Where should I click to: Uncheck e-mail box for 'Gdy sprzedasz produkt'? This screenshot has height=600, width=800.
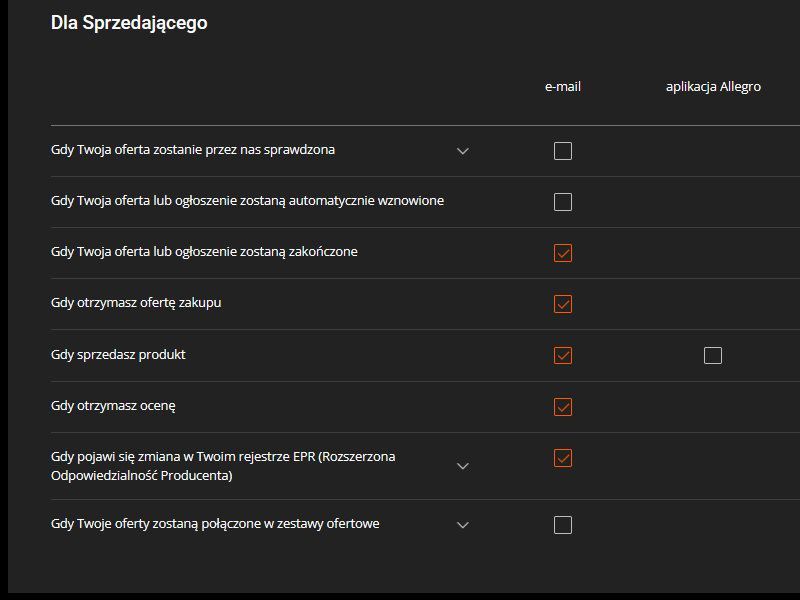point(563,355)
